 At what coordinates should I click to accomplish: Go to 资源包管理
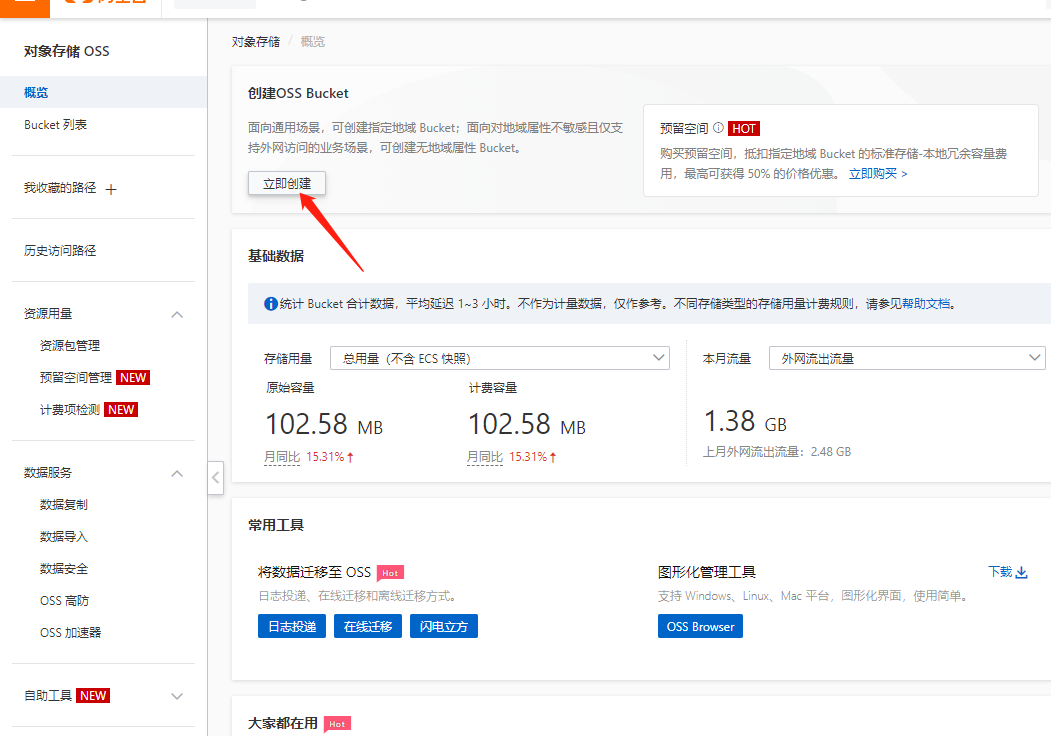(70, 346)
